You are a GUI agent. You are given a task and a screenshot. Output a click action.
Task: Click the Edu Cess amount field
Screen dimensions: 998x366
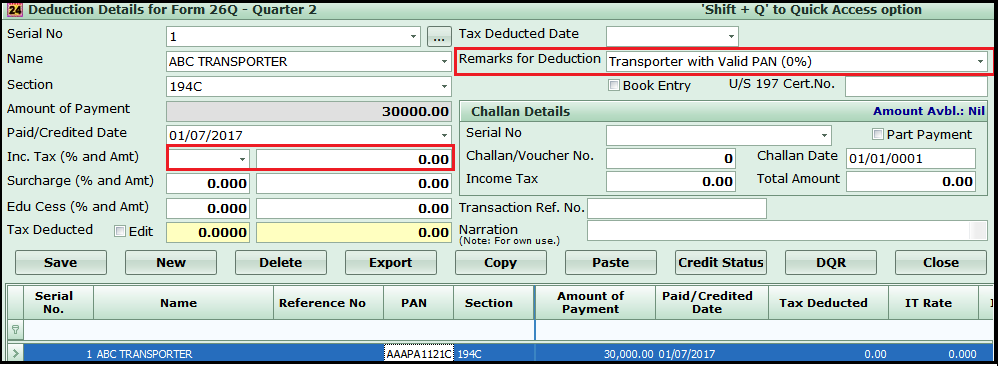point(354,208)
